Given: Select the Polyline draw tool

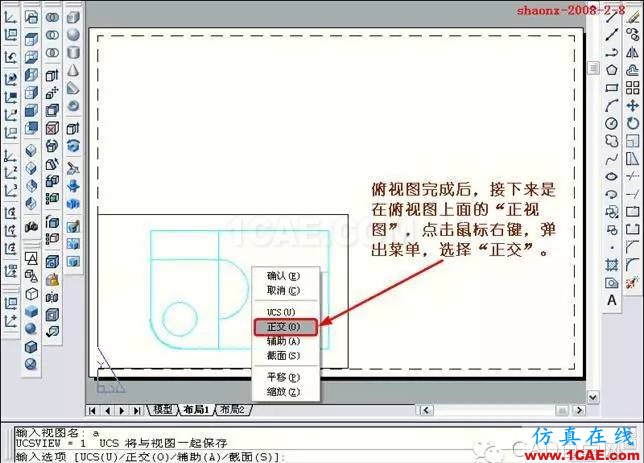Looking at the screenshot, I should 612,52.
